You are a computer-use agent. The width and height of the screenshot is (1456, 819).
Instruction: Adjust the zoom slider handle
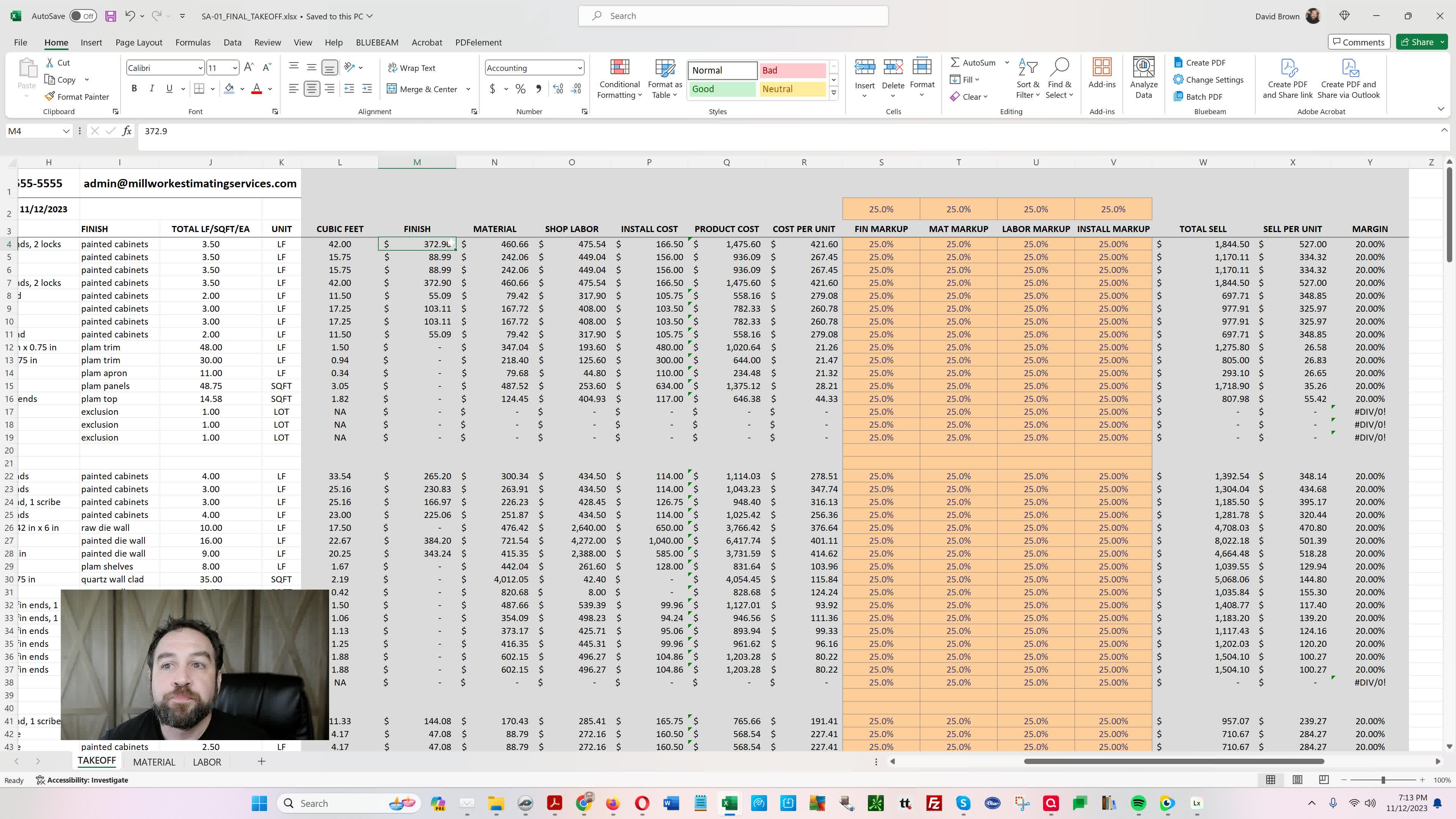tap(1383, 780)
